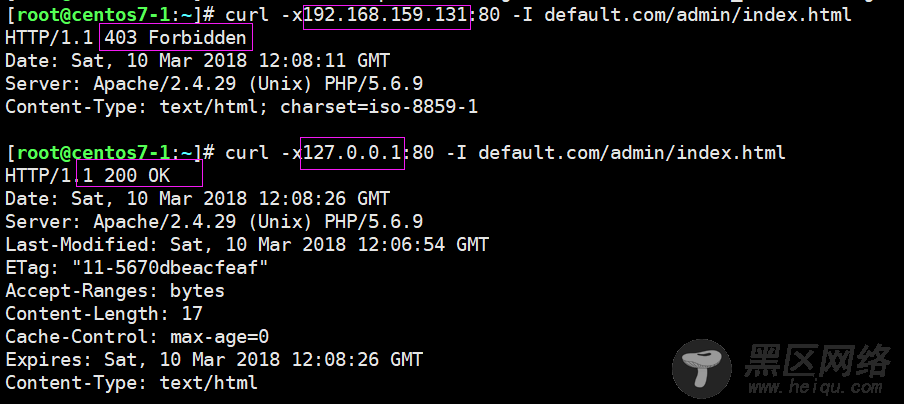Click the highlighted 403 Forbidden status
Screen dimensions: 904x404
[176, 38]
